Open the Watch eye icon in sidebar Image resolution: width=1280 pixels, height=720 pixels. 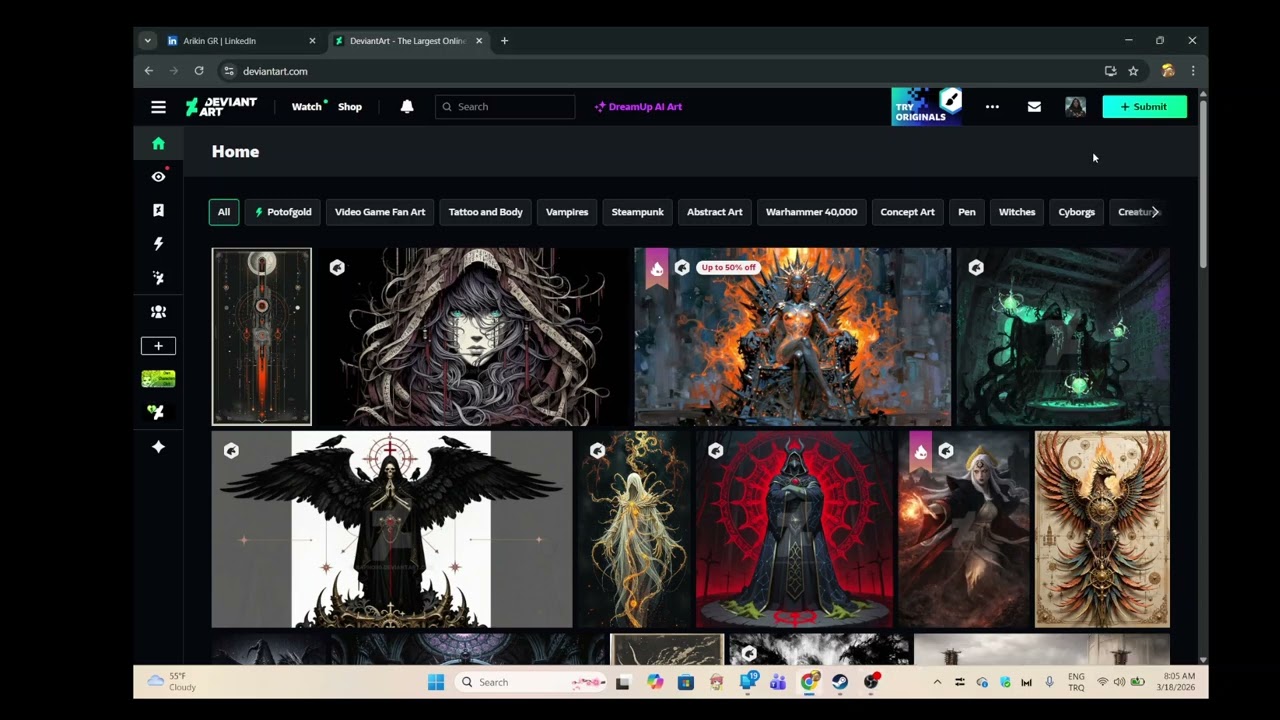pyautogui.click(x=158, y=177)
